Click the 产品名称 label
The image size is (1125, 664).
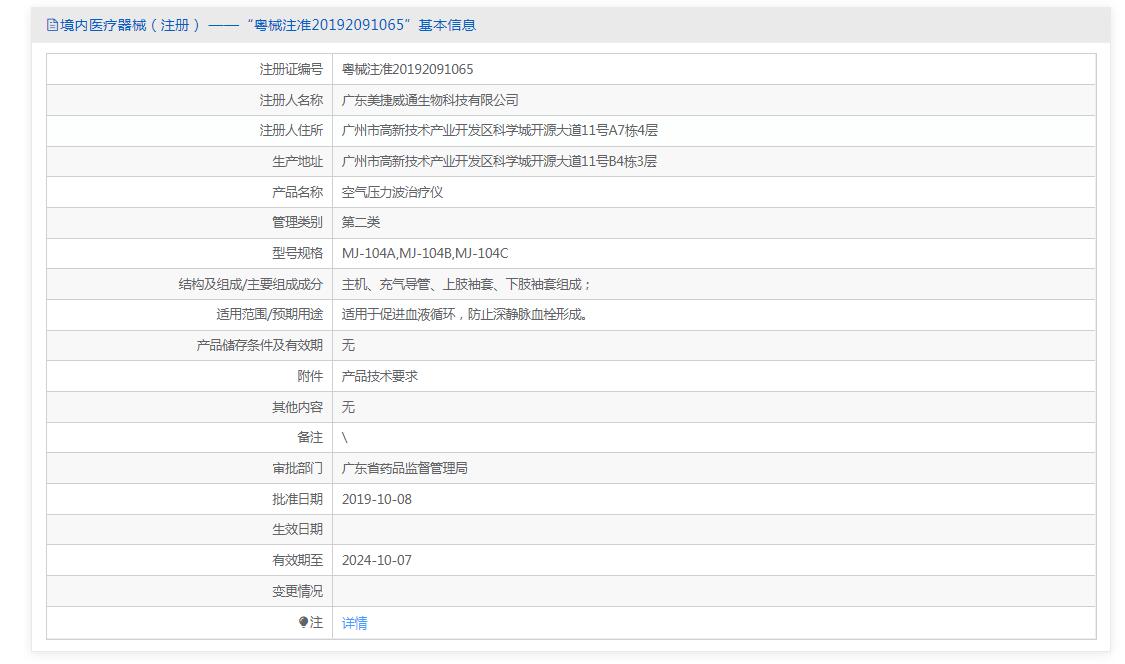point(297,192)
